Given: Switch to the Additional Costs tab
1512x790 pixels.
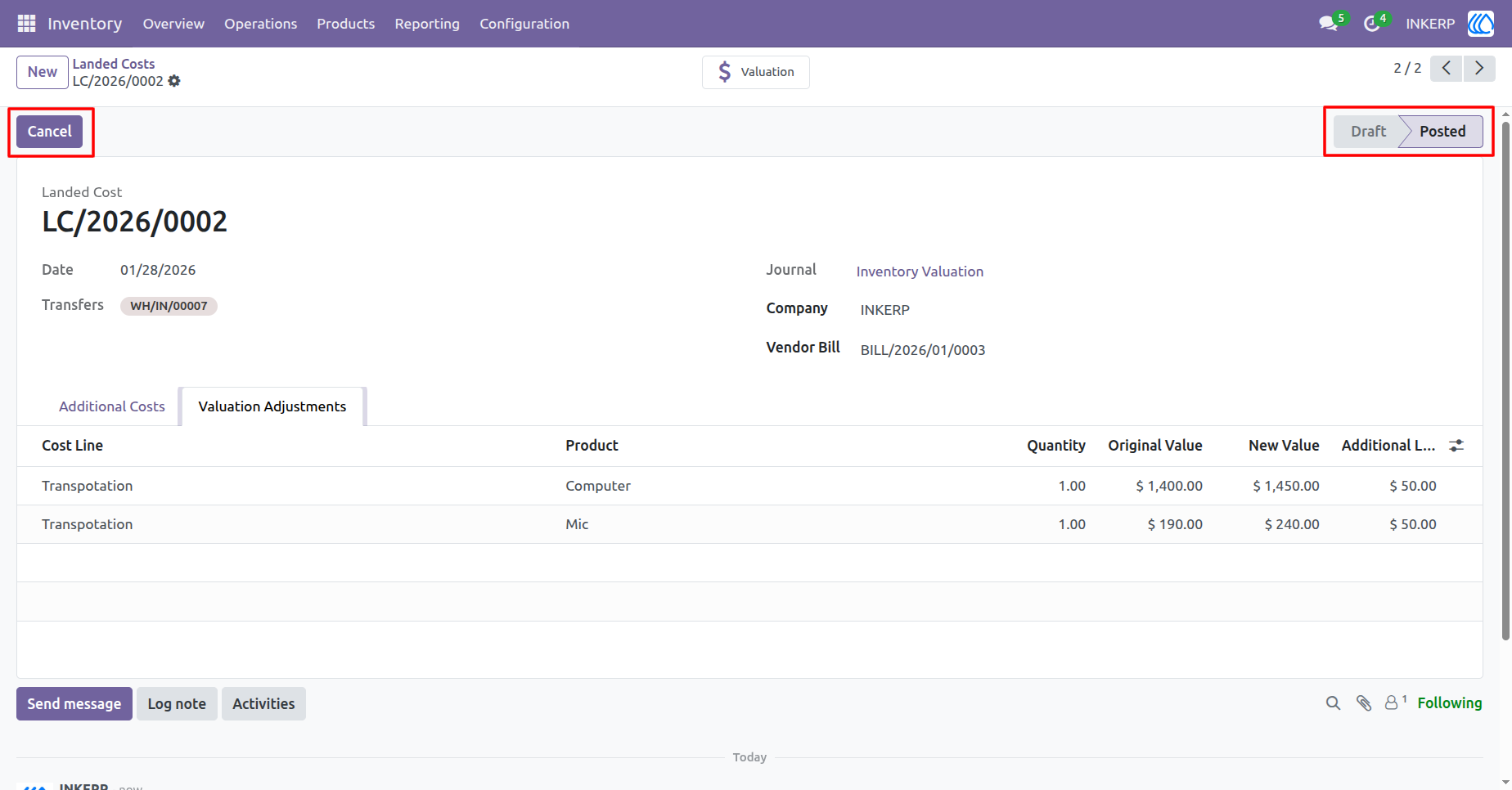Looking at the screenshot, I should [112, 406].
